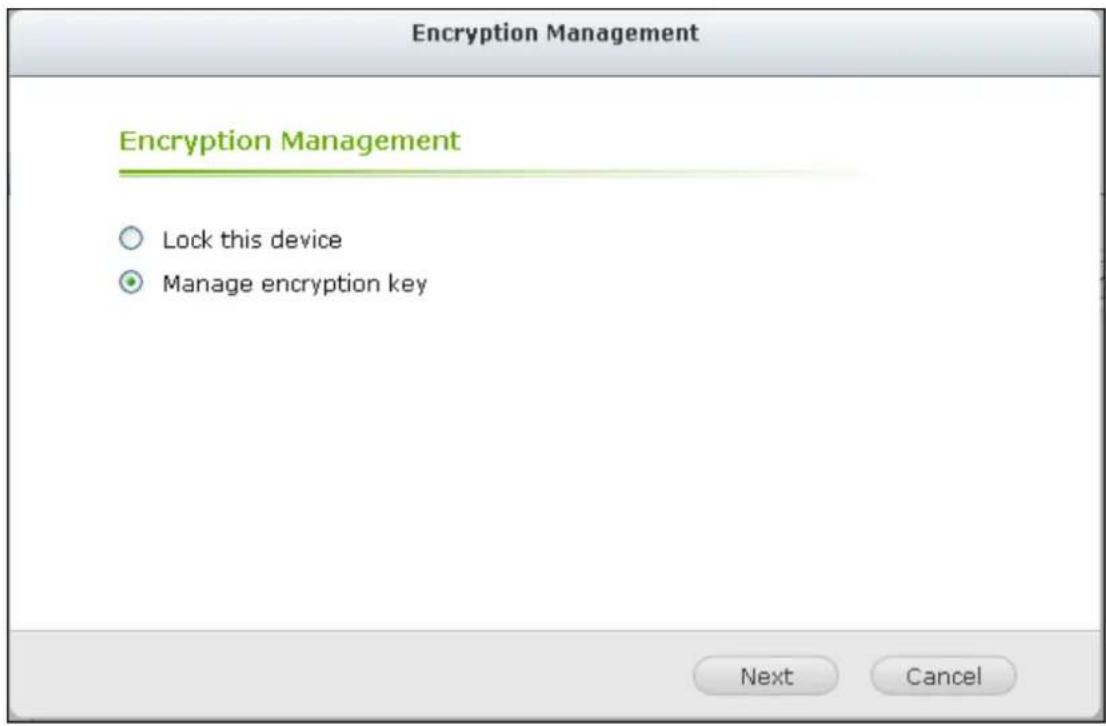The image size is (1106, 726).
Task: Click the dialog title bar "Encryption Management"
Action: tap(555, 33)
